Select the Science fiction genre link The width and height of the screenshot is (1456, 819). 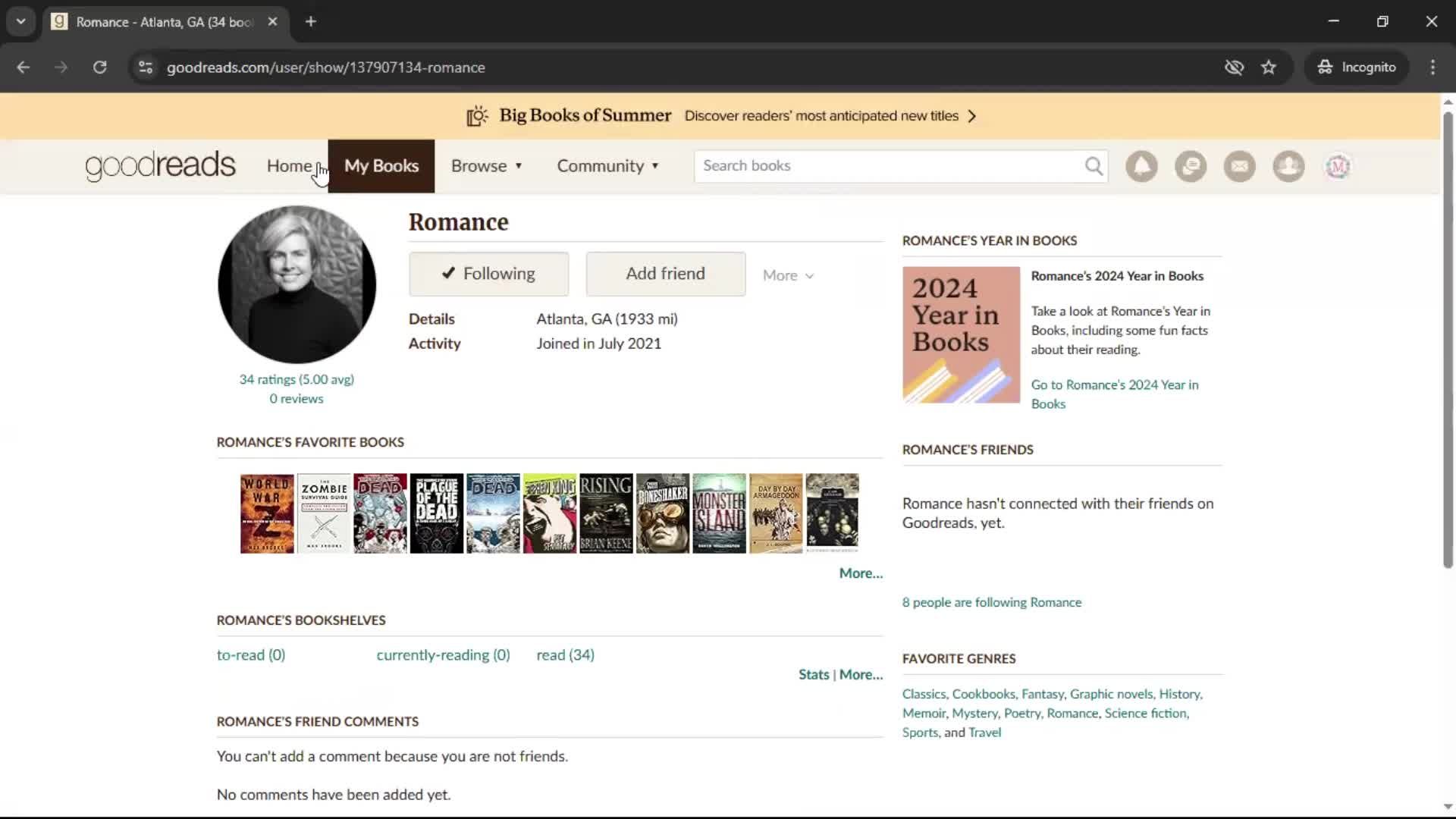[x=1146, y=714]
